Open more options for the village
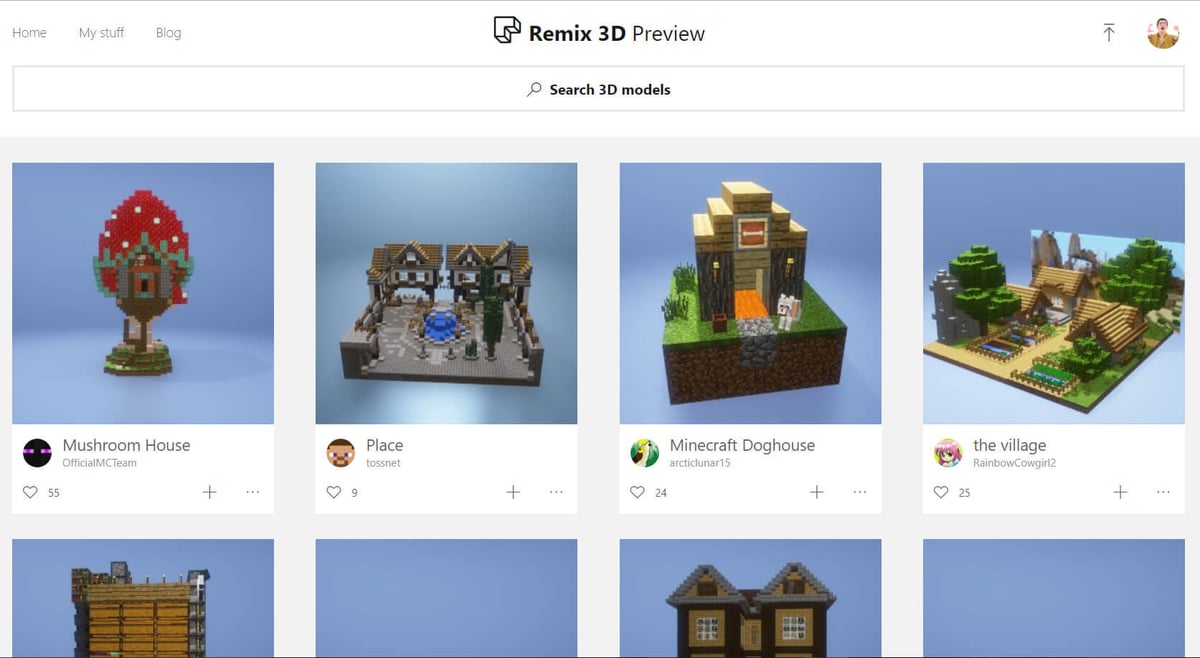This screenshot has height=658, width=1200. click(1163, 492)
